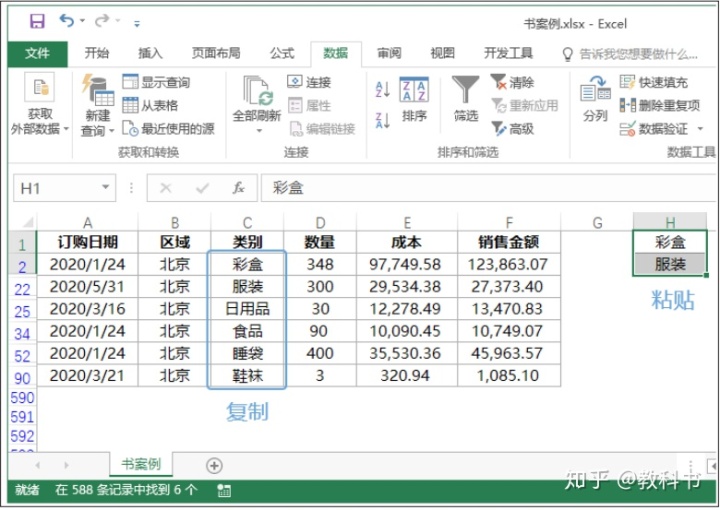Switch to the 插入 ribbon tab
Viewport: 720px width, 510px height.
tap(151, 53)
